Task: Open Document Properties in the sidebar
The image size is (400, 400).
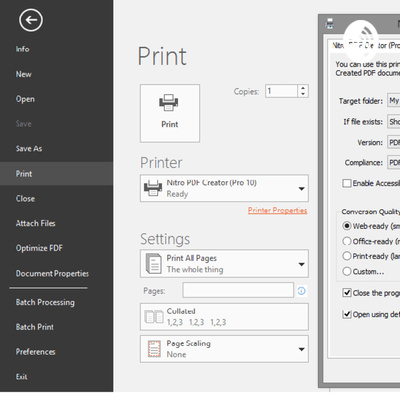Action: pyautogui.click(x=52, y=273)
